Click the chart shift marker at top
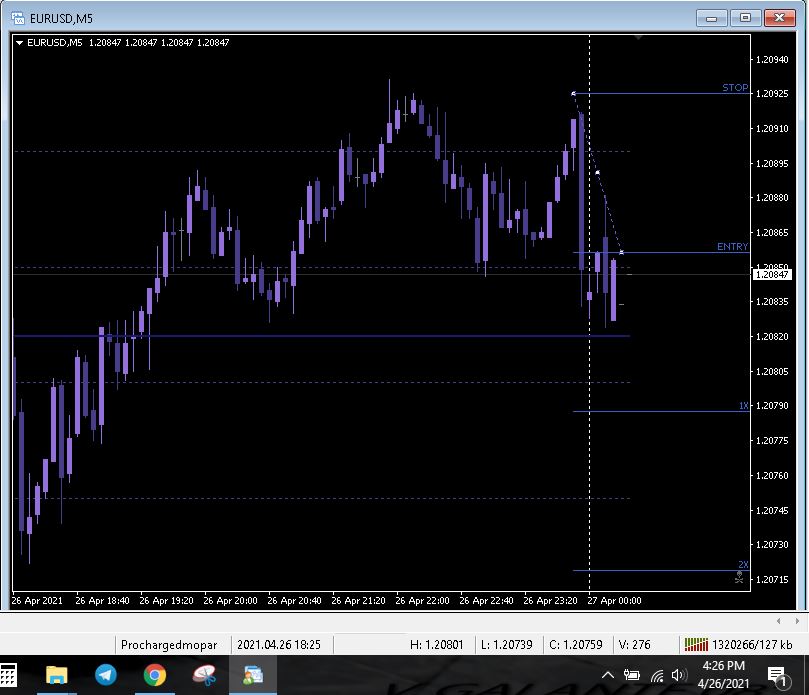Screen dimensions: 809x695 [638, 38]
